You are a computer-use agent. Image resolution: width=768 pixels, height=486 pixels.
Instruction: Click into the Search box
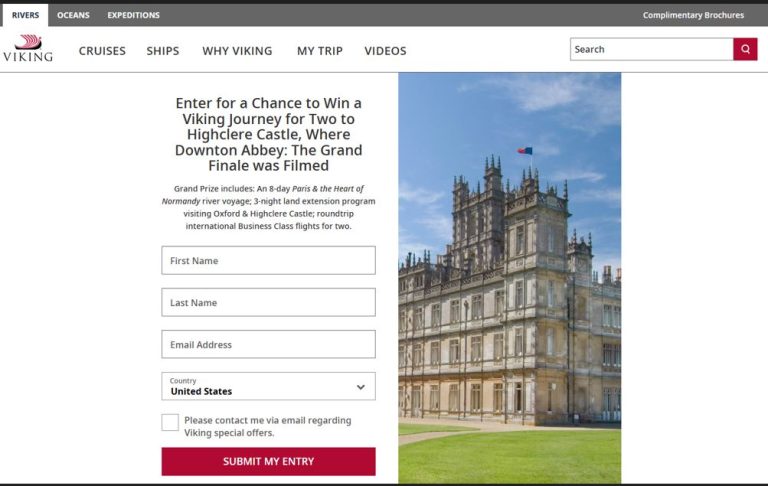pos(651,49)
